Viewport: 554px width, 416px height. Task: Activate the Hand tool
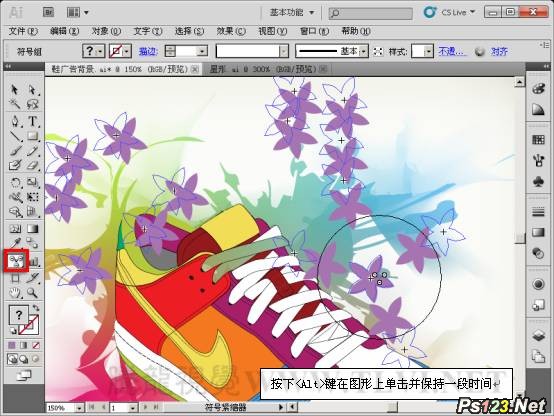[15, 293]
